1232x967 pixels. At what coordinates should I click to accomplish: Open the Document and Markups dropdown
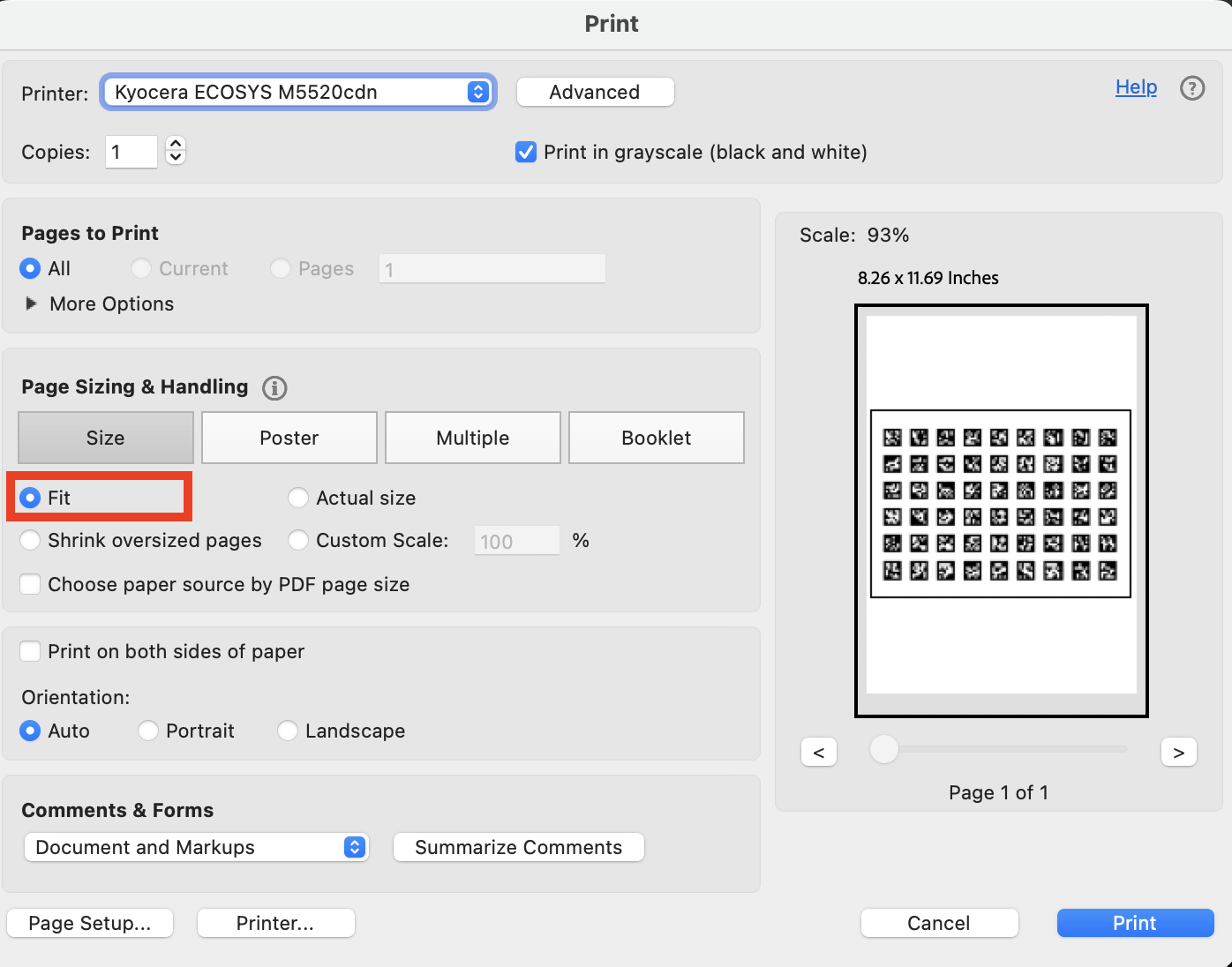(196, 847)
